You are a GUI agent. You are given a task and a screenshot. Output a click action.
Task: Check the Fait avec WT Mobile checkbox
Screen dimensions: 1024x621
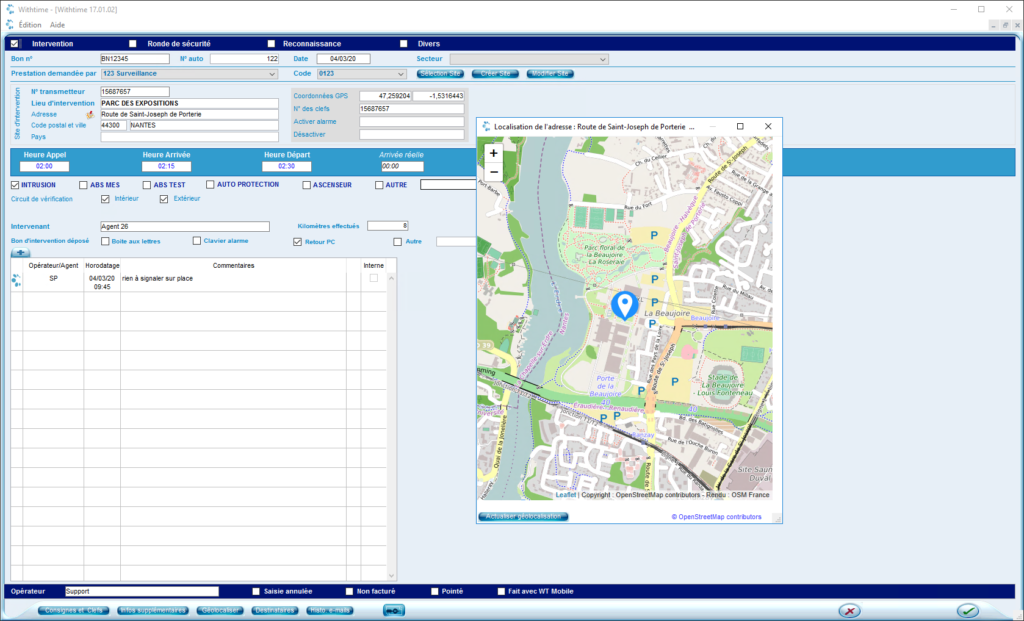click(501, 591)
